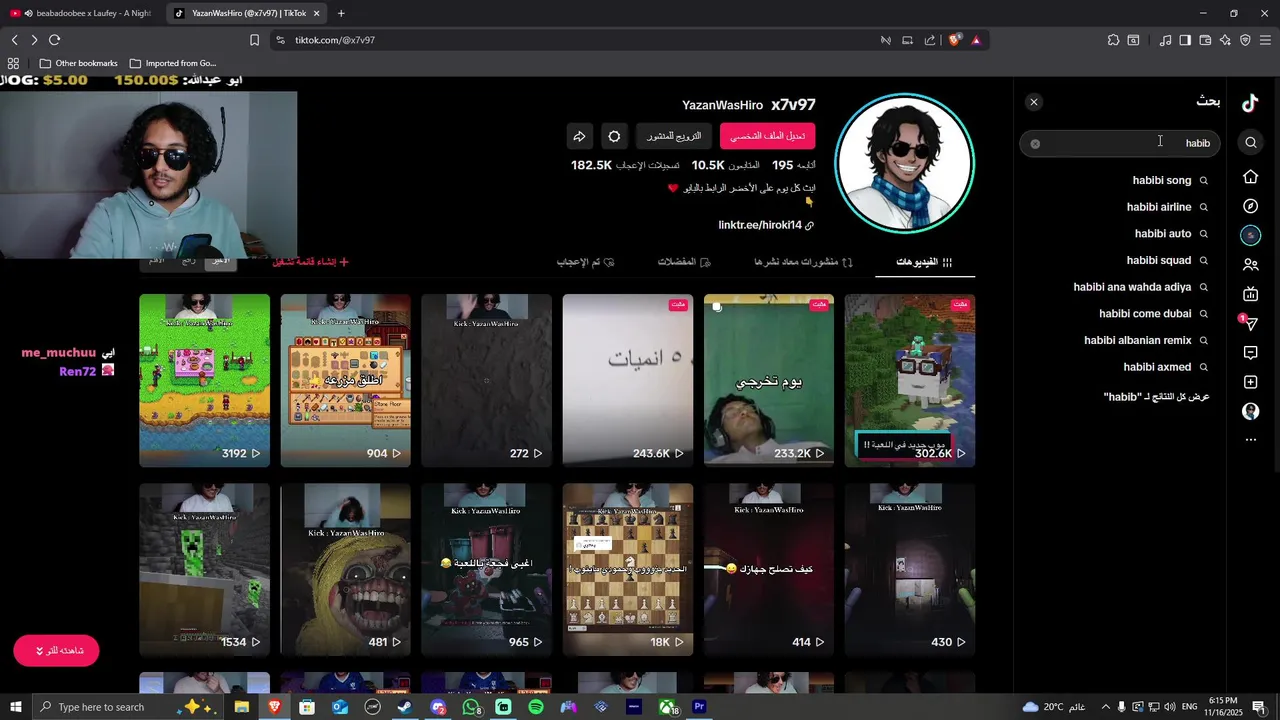Image resolution: width=1280 pixels, height=720 pixels.
Task: Open the Messages chat icon
Action: [x=1250, y=353]
